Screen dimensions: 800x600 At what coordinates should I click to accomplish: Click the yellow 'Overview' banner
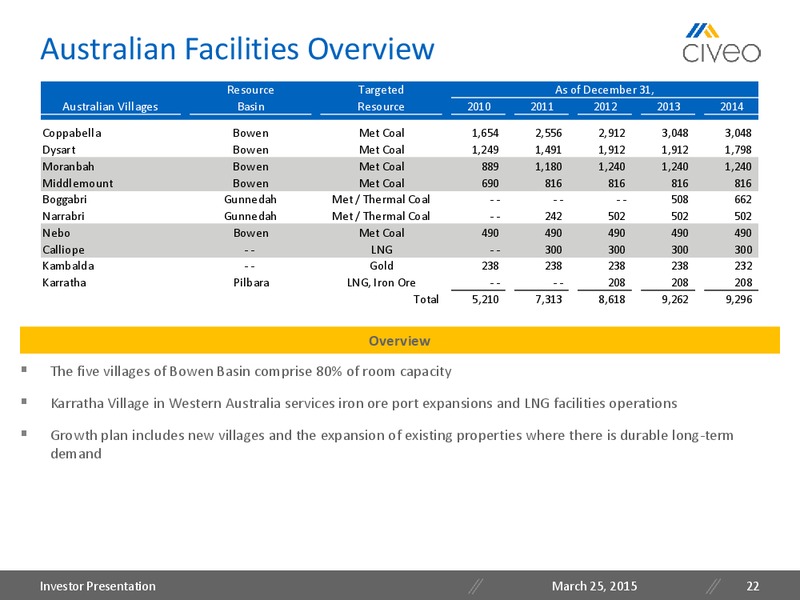coord(399,340)
